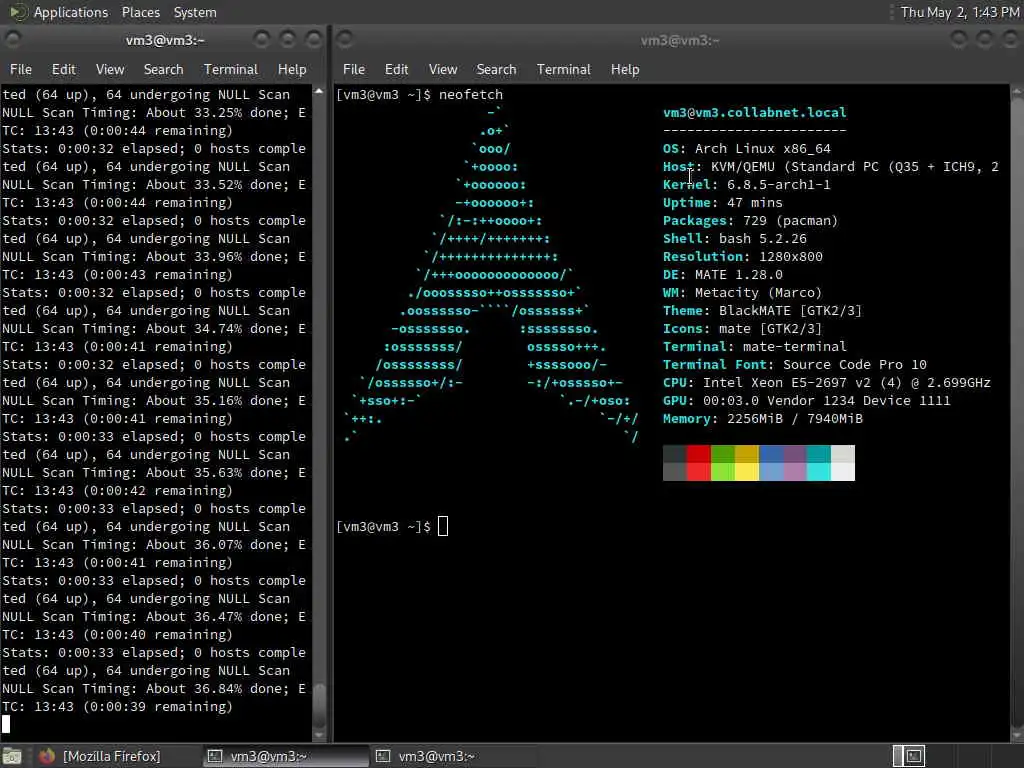Click the cyan color block in neofetch palette
The width and height of the screenshot is (1024, 768).
point(818,462)
